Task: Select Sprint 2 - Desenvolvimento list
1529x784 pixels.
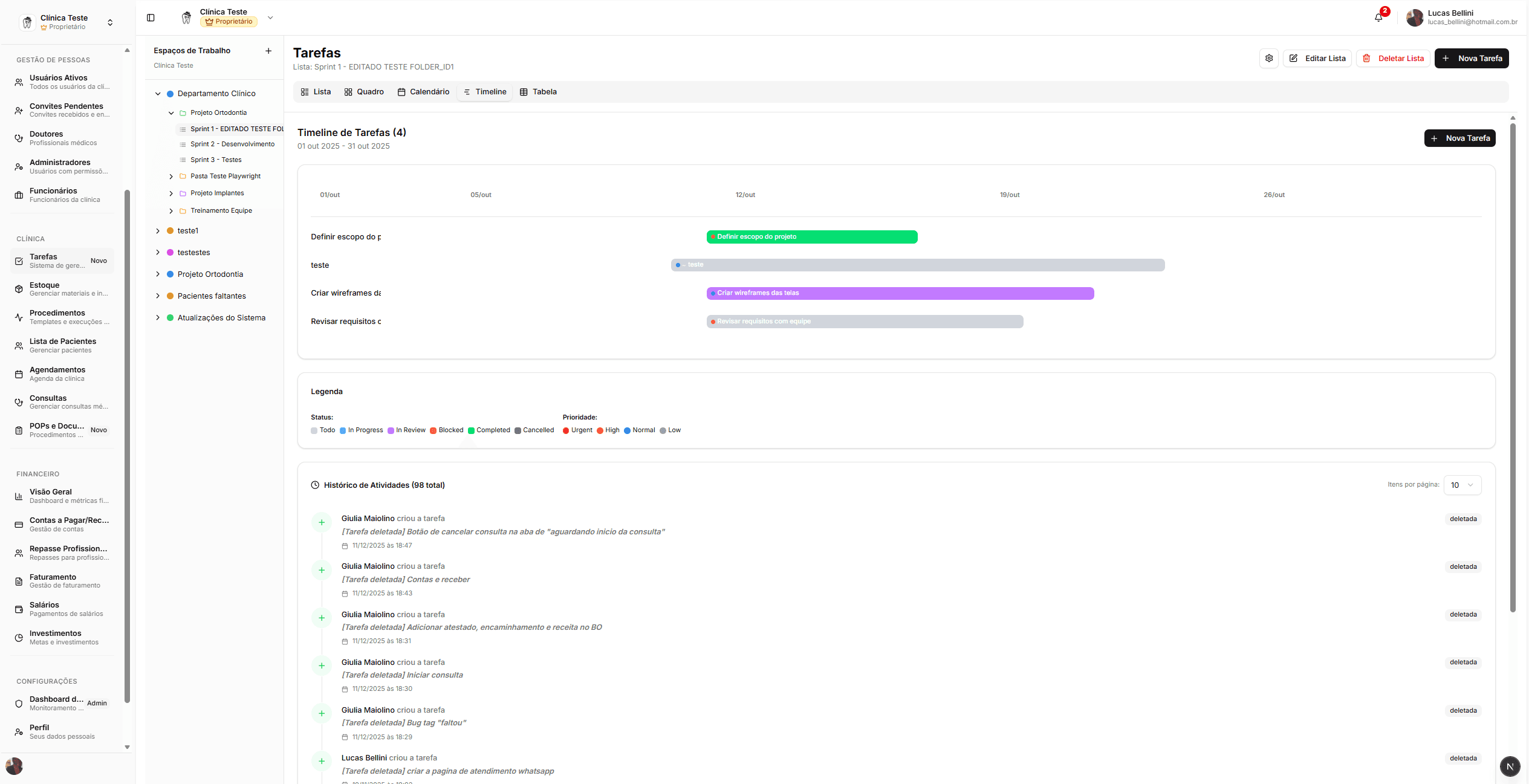Action: [232, 144]
